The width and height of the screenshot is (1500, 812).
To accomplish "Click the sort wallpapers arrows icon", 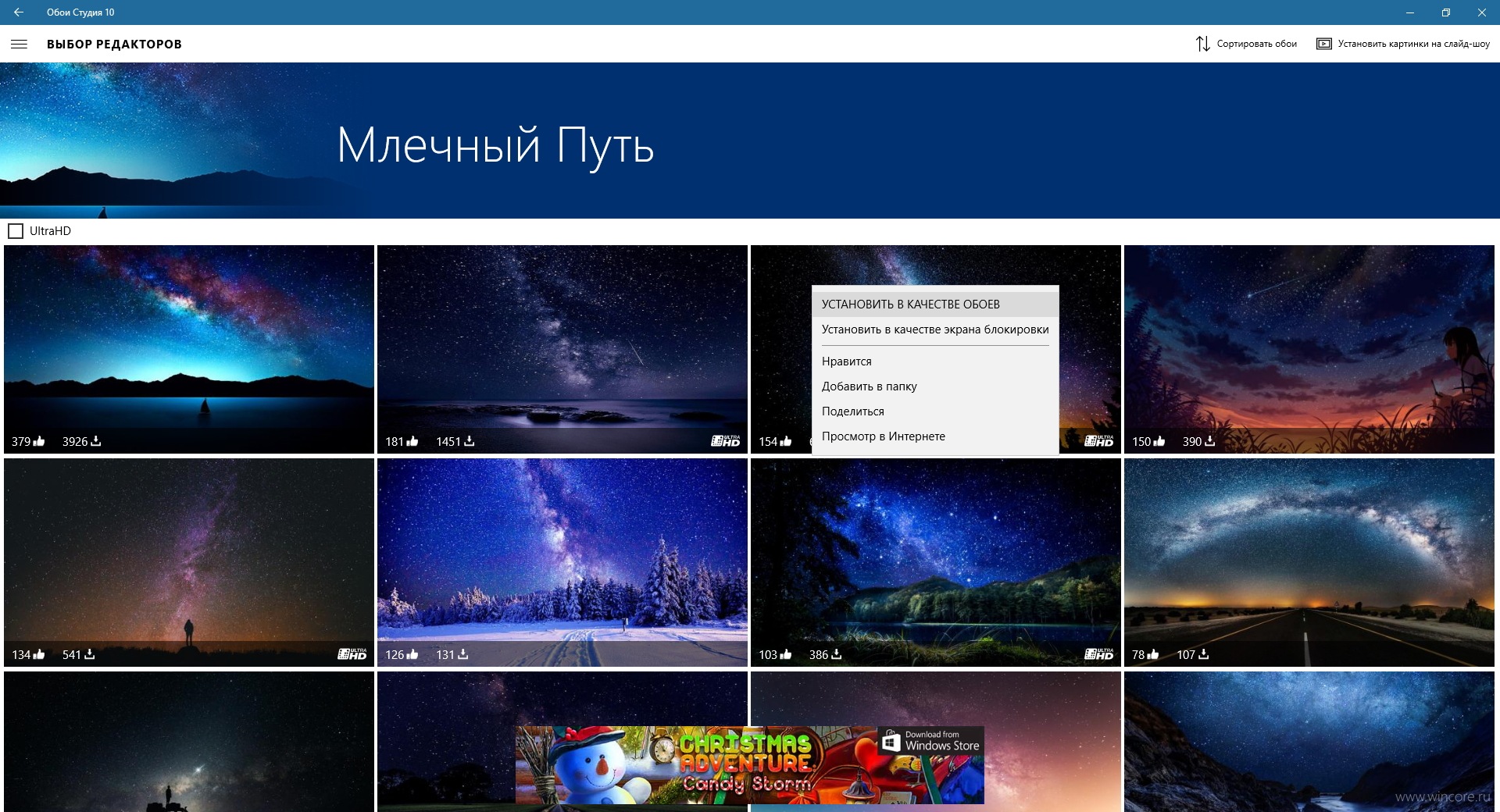I will coord(1202,44).
